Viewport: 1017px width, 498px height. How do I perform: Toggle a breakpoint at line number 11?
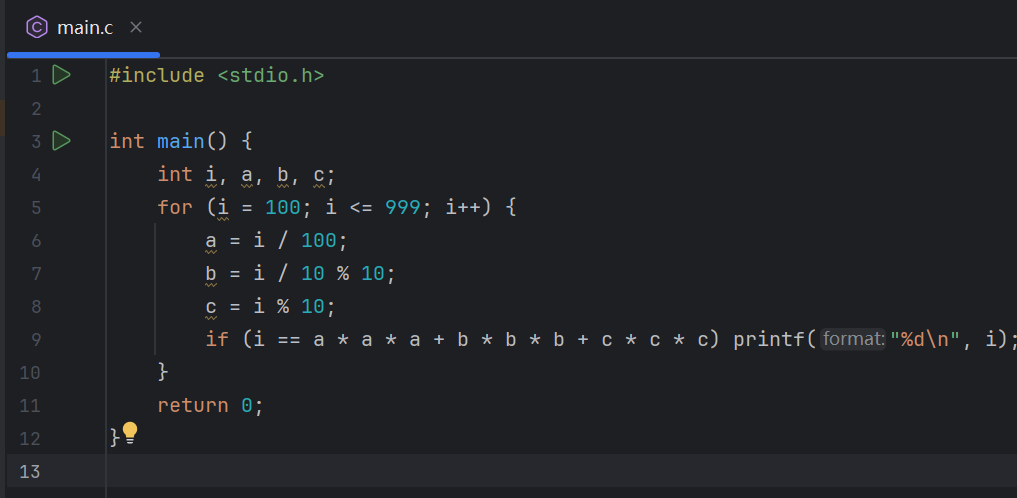[30, 405]
